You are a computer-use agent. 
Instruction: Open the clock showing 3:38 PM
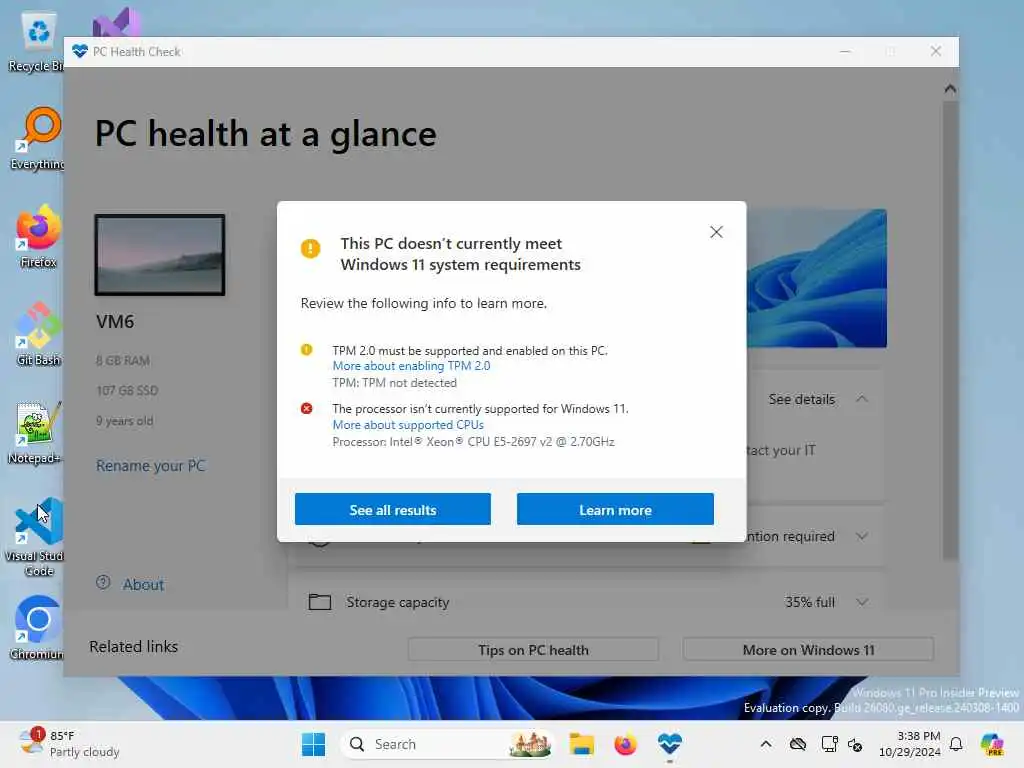pos(910,744)
